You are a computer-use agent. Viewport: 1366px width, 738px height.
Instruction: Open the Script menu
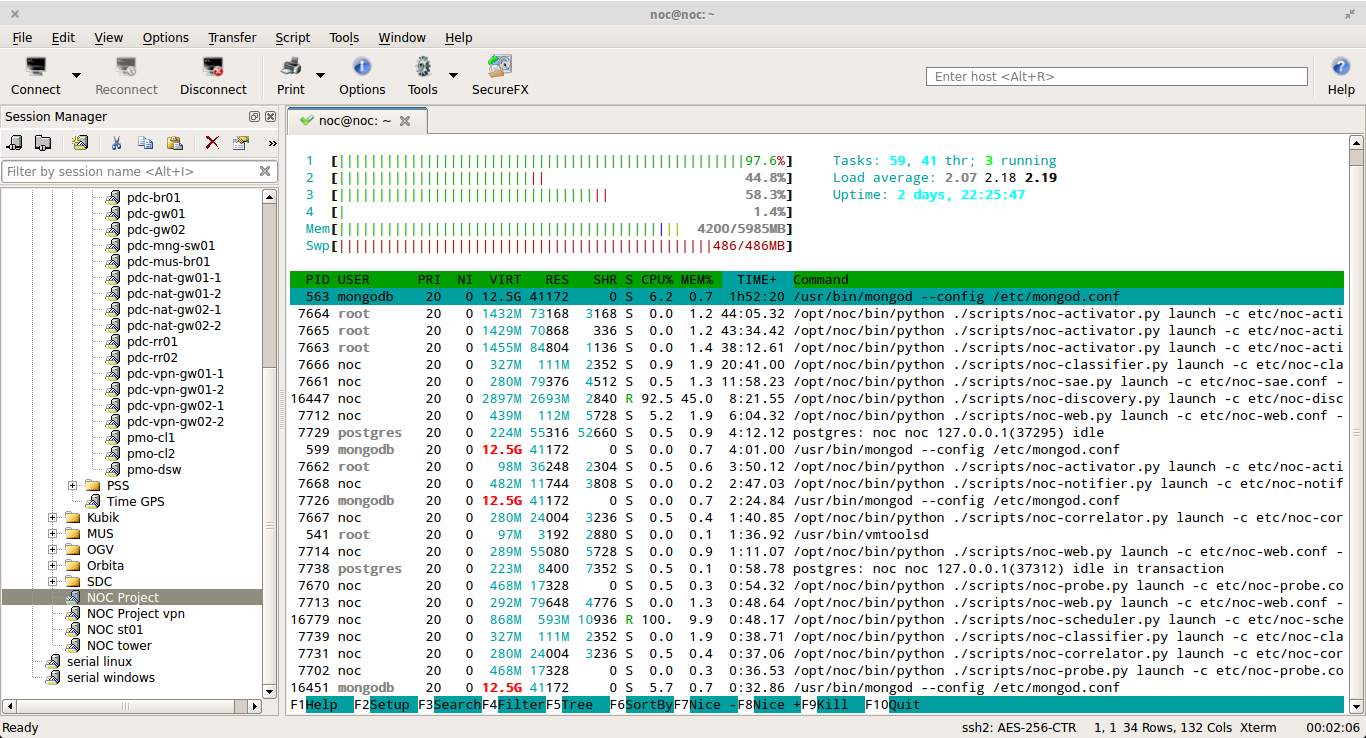pyautogui.click(x=293, y=38)
